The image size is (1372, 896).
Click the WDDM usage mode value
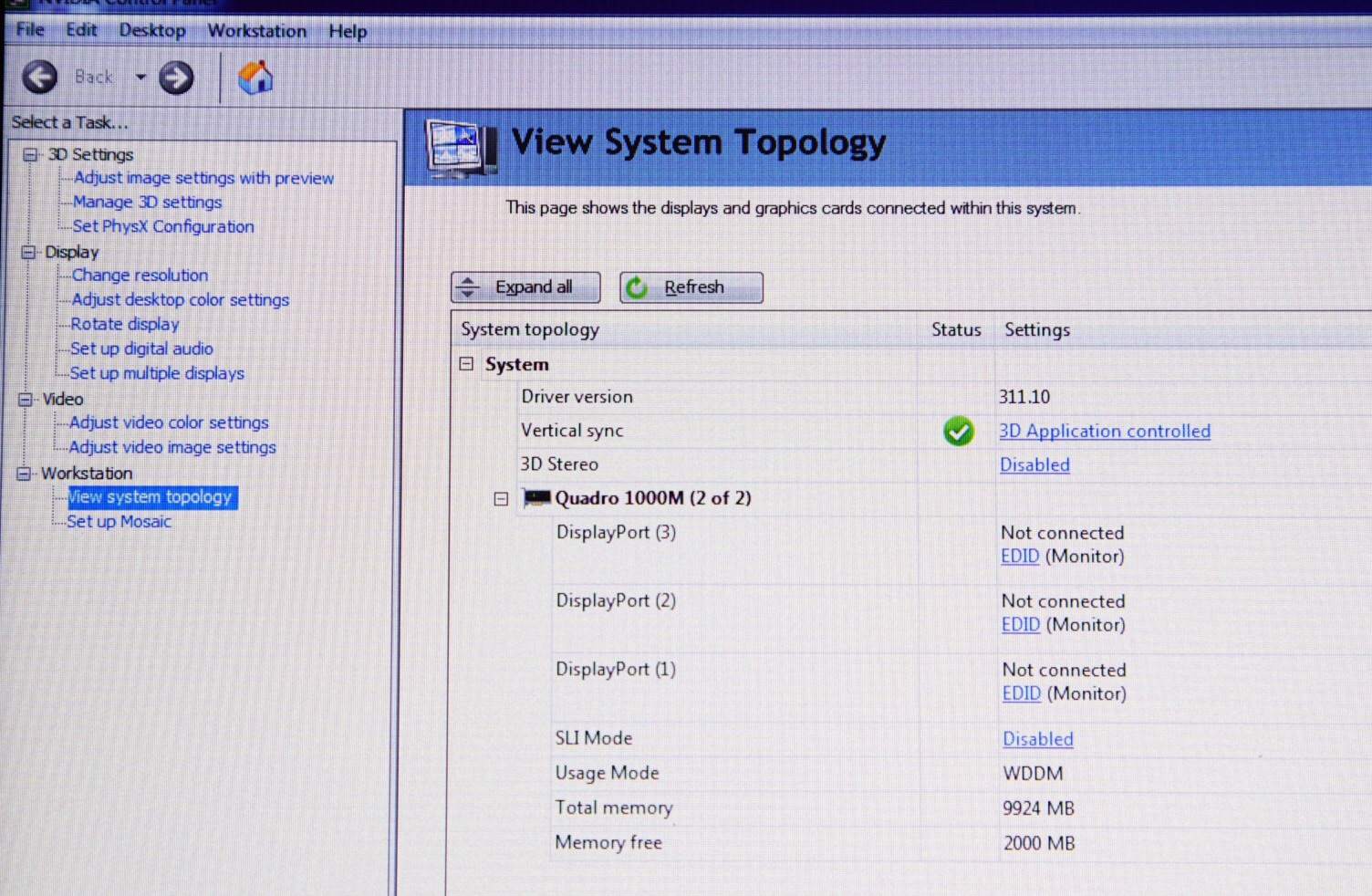(x=1033, y=774)
